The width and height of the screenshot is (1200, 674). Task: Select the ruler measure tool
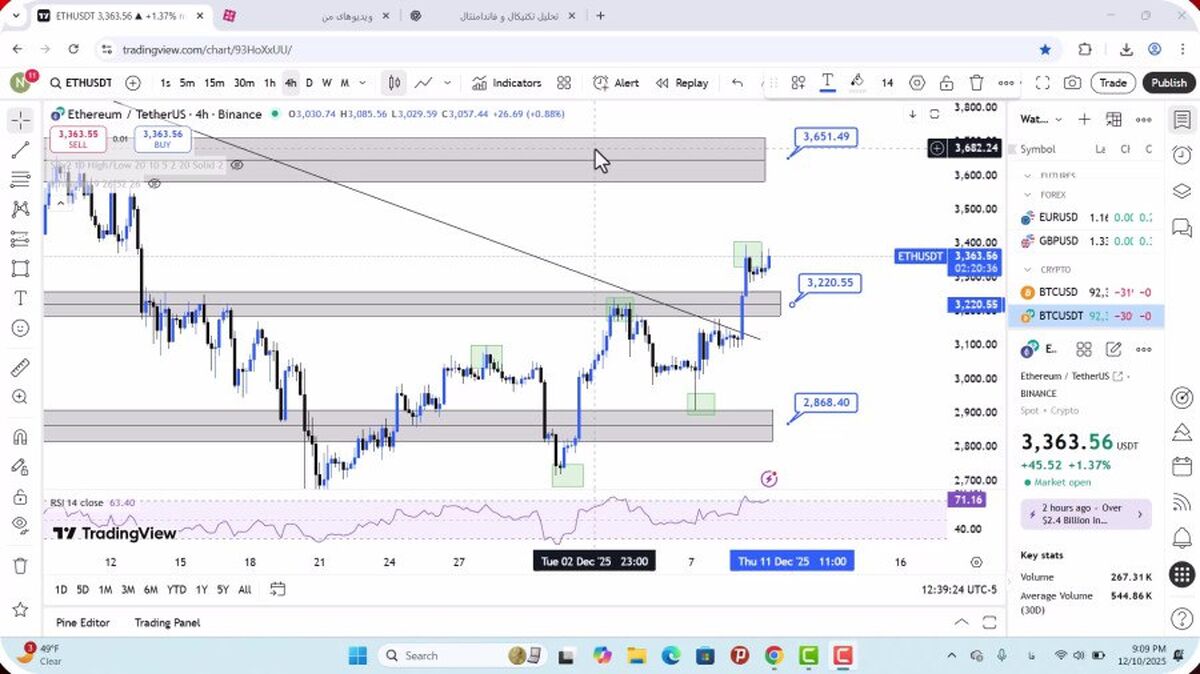[20, 367]
